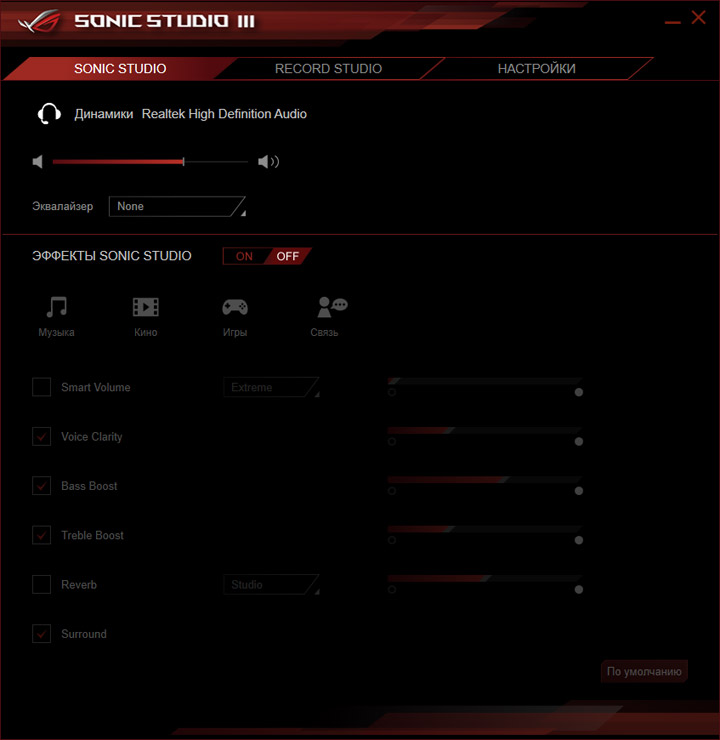720x740 pixels.
Task: Open the Smart Volume Extreme dropdown
Action: [x=271, y=387]
